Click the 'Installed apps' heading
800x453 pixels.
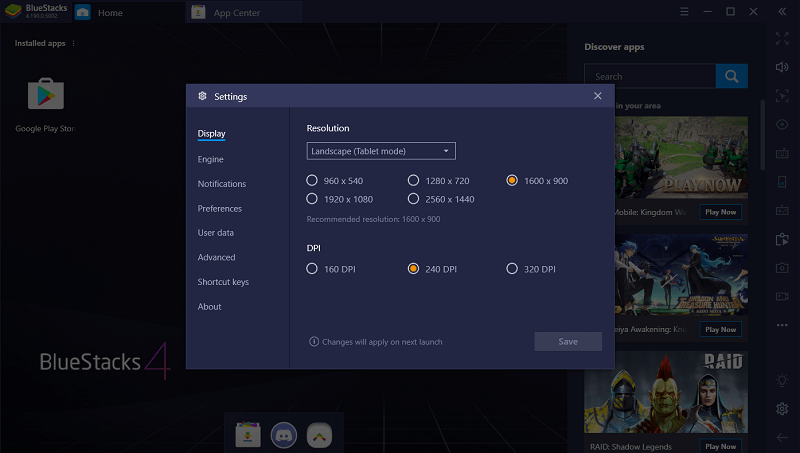click(x=40, y=43)
